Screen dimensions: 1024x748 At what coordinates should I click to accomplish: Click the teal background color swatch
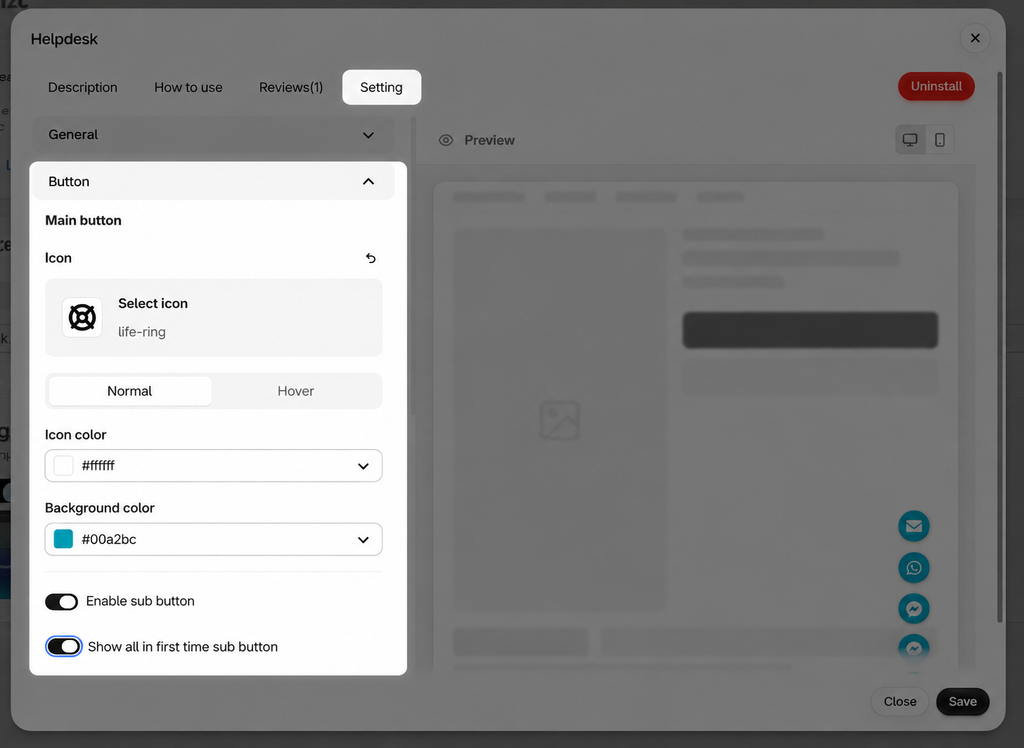(63, 540)
